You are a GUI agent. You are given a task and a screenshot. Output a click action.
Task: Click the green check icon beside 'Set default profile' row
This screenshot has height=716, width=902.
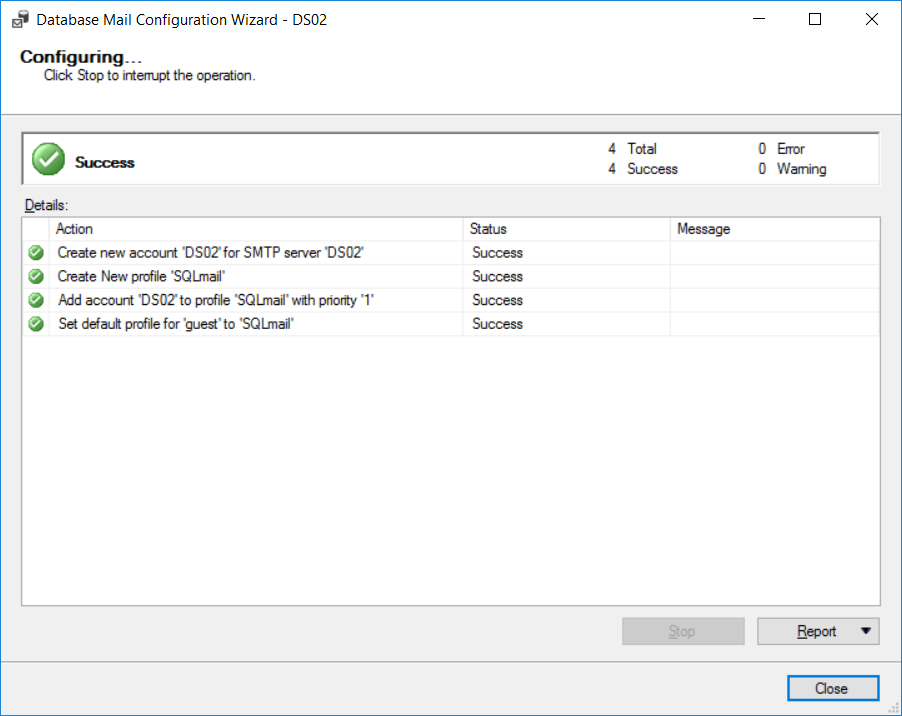coord(36,324)
